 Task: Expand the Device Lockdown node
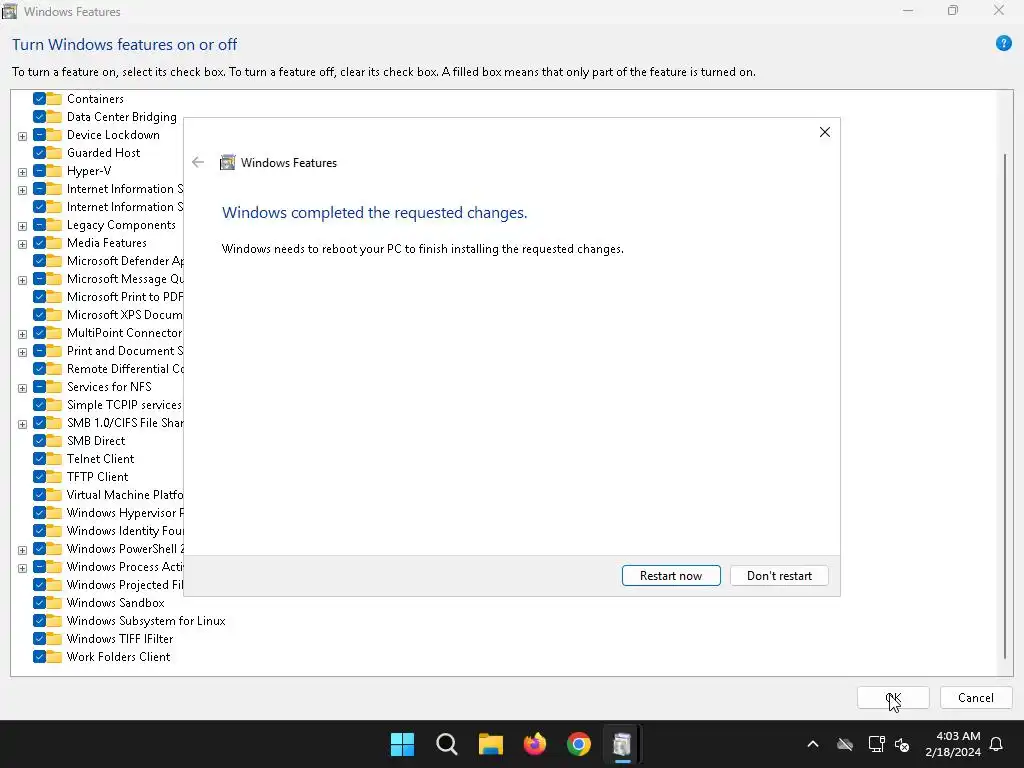click(x=22, y=136)
